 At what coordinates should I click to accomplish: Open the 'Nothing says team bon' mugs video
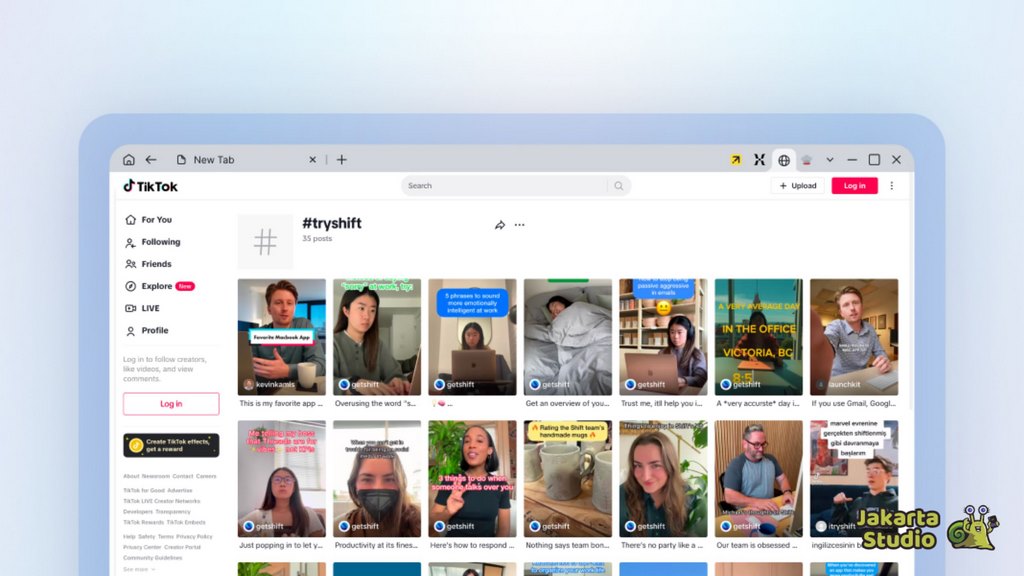coord(568,479)
